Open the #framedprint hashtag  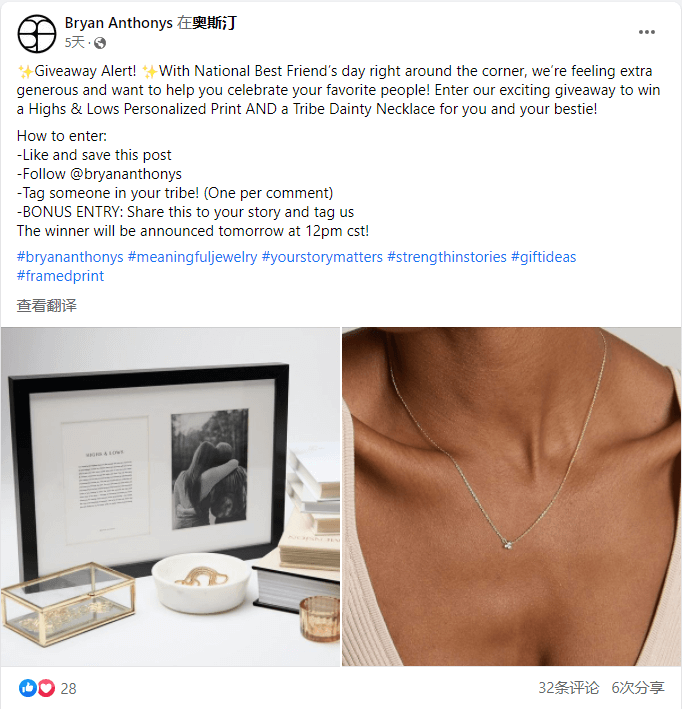pyautogui.click(x=60, y=276)
